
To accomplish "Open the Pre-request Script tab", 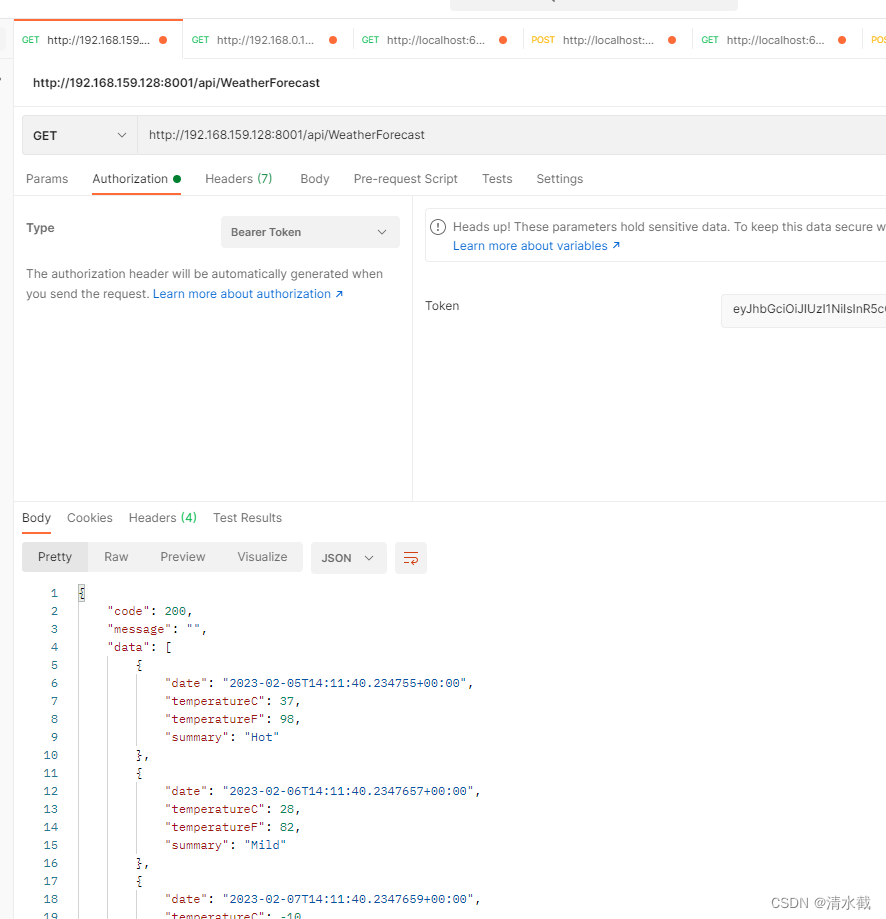I will 405,179.
